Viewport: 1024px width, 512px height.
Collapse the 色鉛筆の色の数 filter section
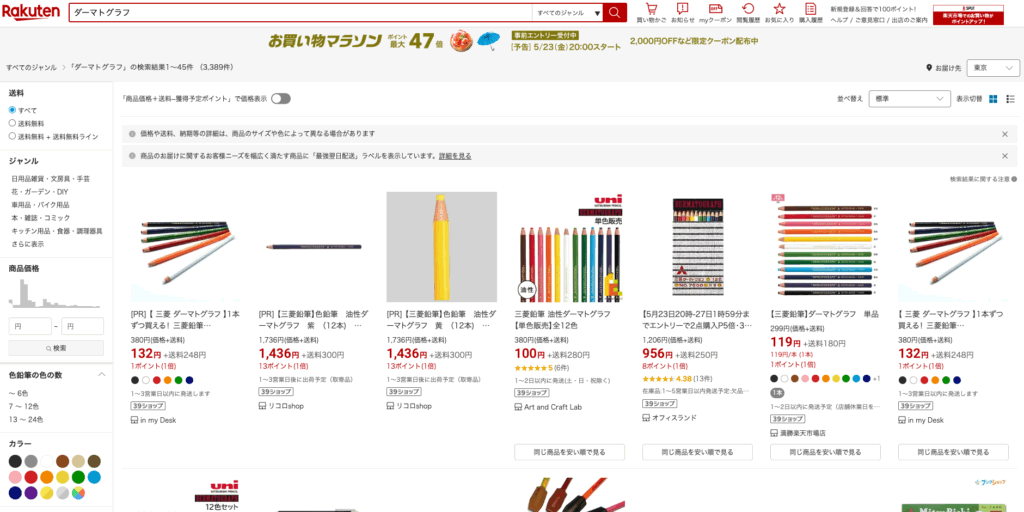(102, 374)
